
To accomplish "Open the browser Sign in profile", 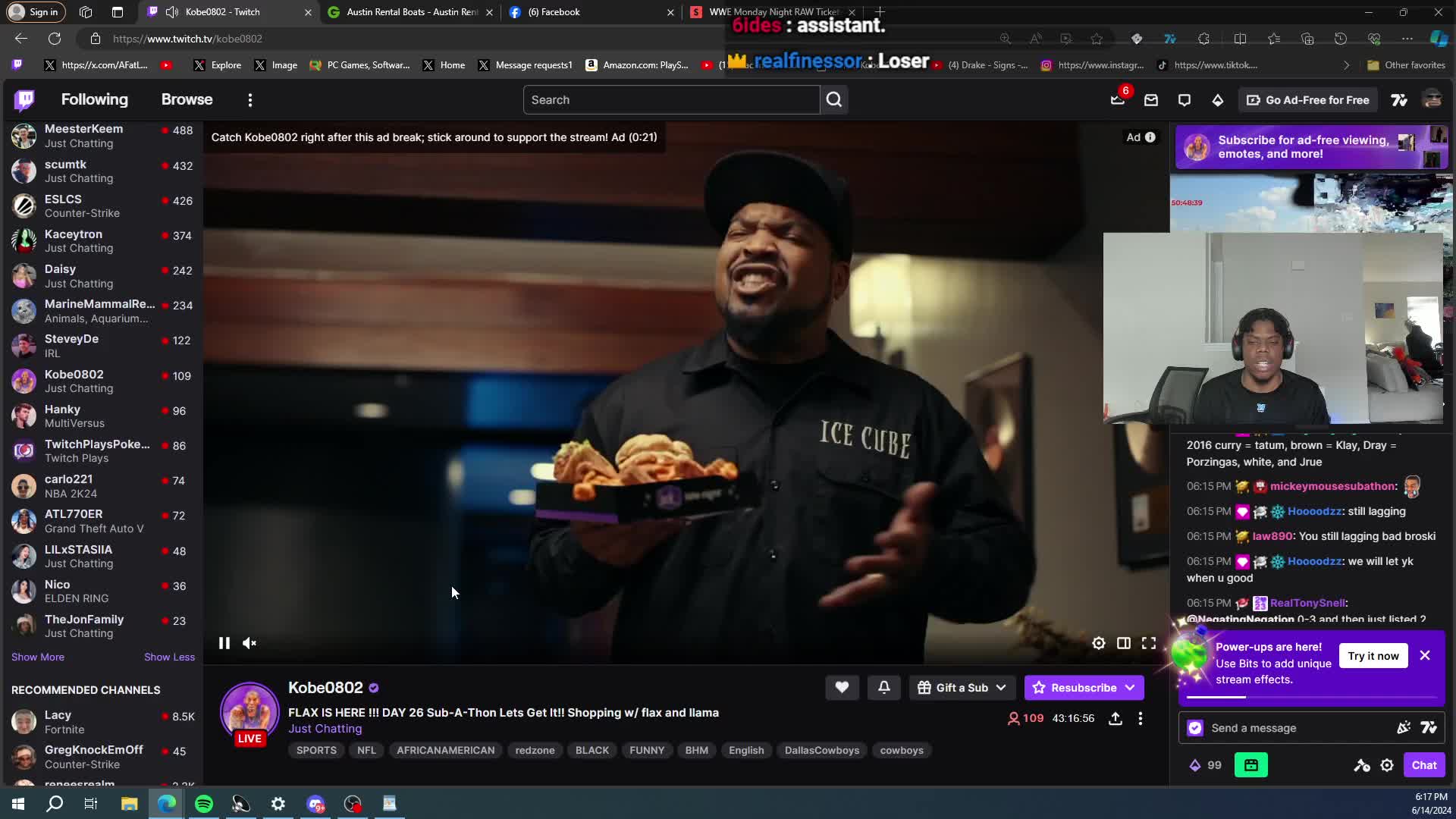I will (36, 12).
